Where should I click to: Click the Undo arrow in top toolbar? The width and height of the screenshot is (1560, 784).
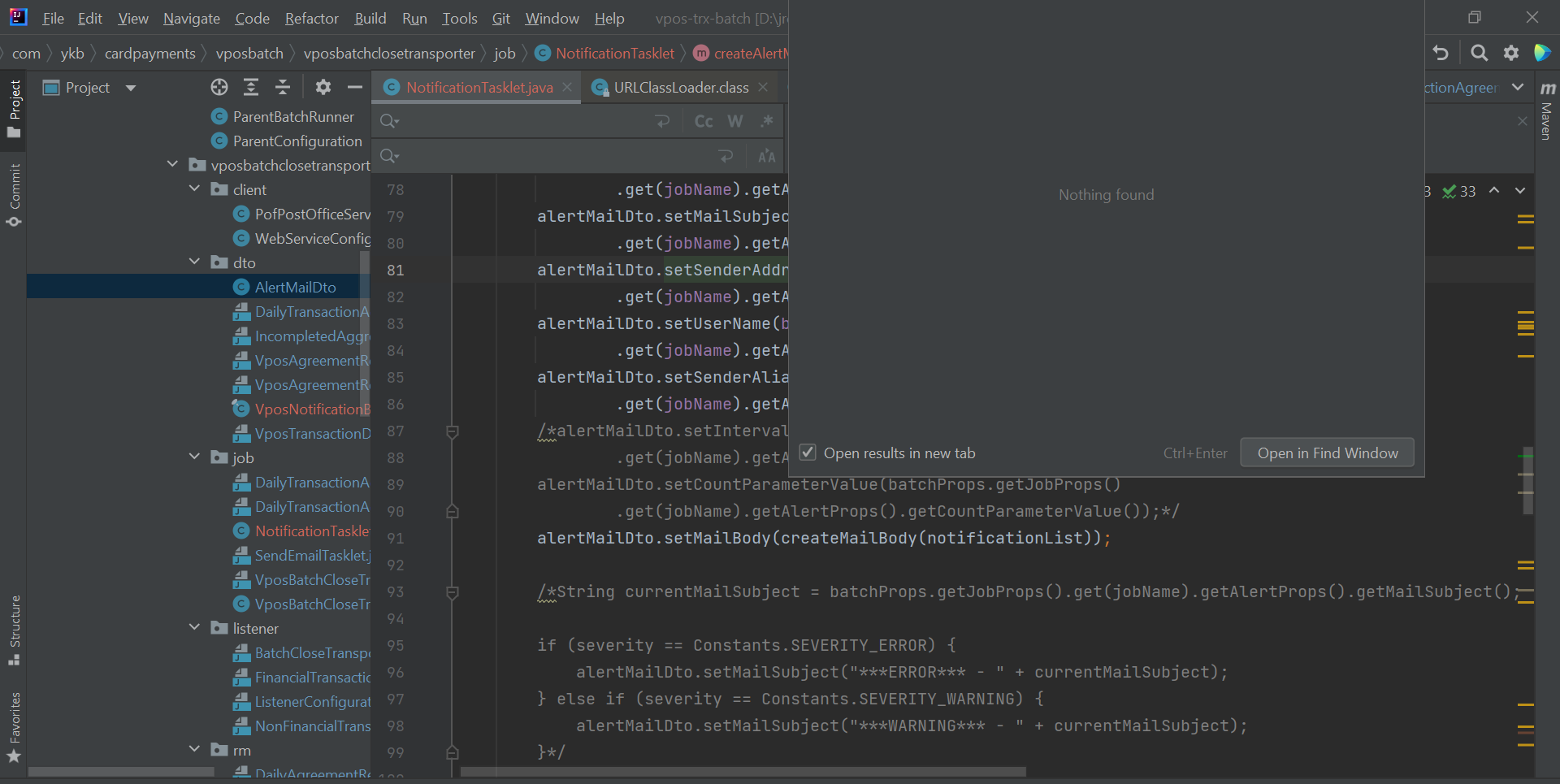click(1441, 53)
